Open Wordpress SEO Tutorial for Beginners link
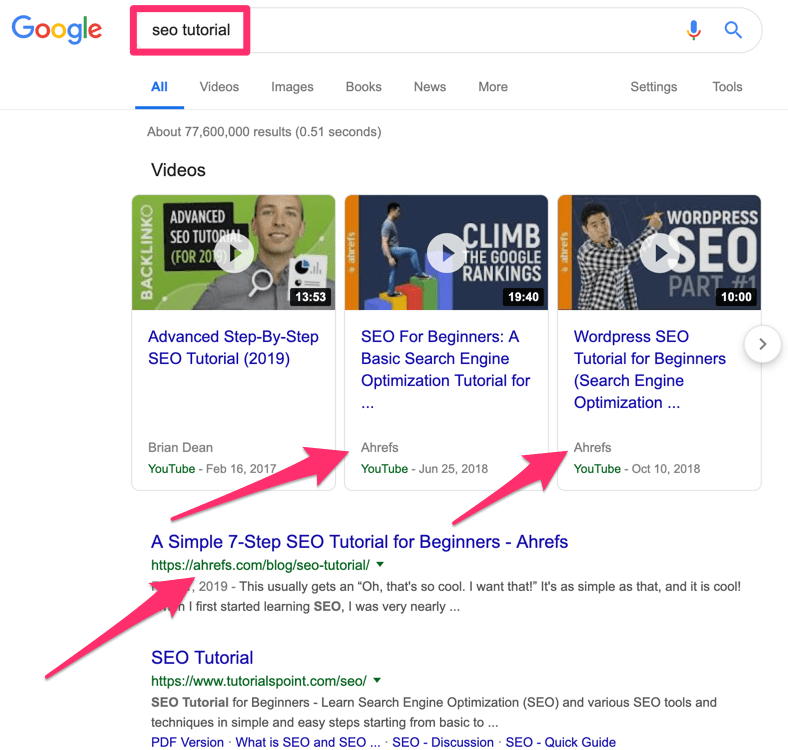 pos(649,369)
